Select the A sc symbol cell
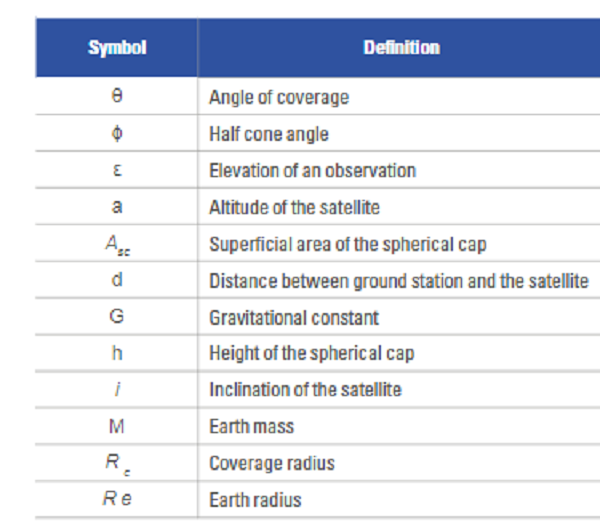600x526 pixels. click(117, 245)
